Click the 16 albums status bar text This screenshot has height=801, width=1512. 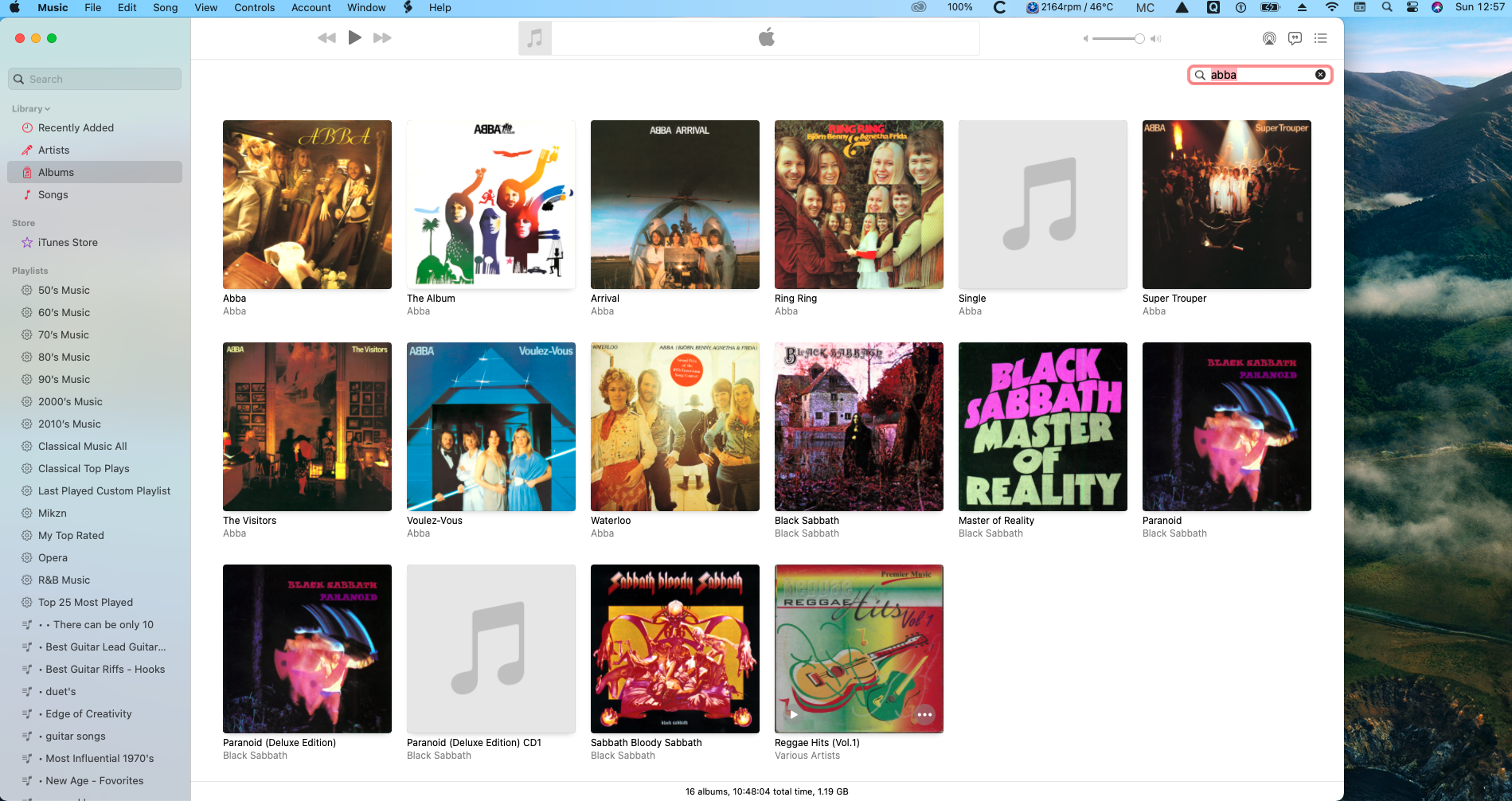pyautogui.click(x=767, y=791)
